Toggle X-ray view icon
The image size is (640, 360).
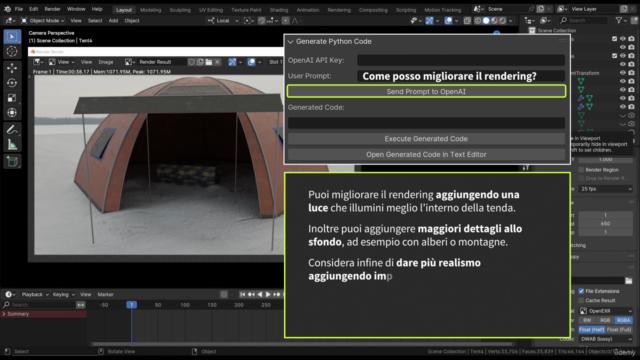tap(467, 20)
